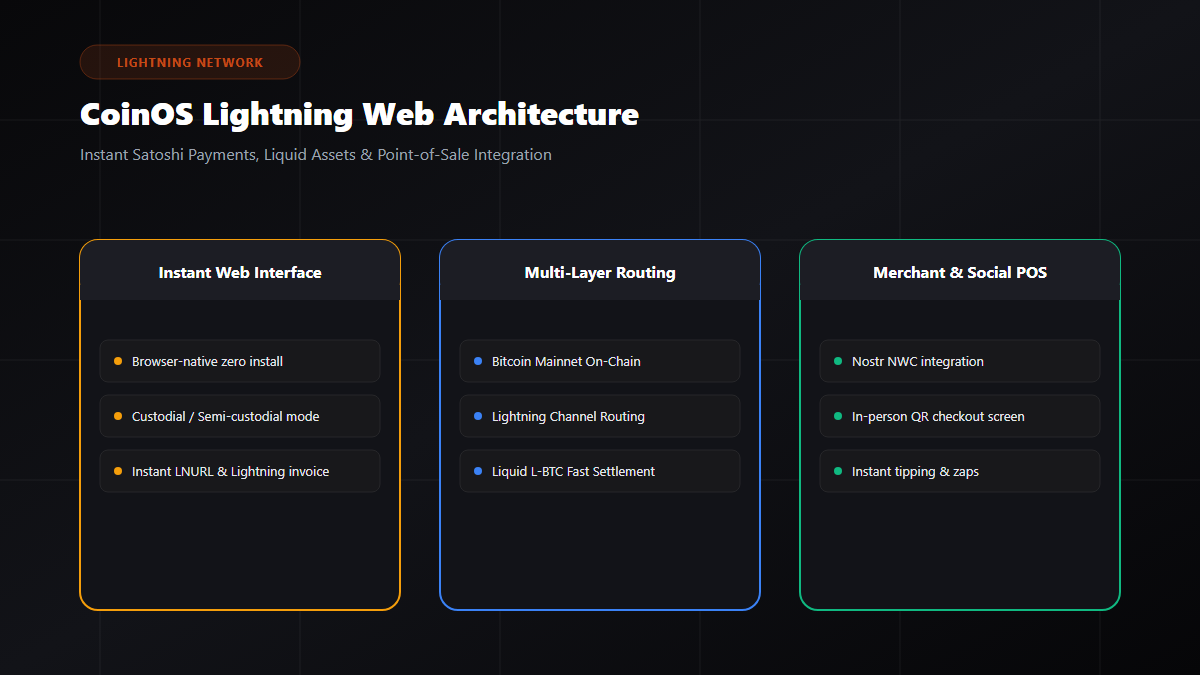Click orange bullet beside Browser-native zero install
1200x675 pixels.
click(118, 361)
